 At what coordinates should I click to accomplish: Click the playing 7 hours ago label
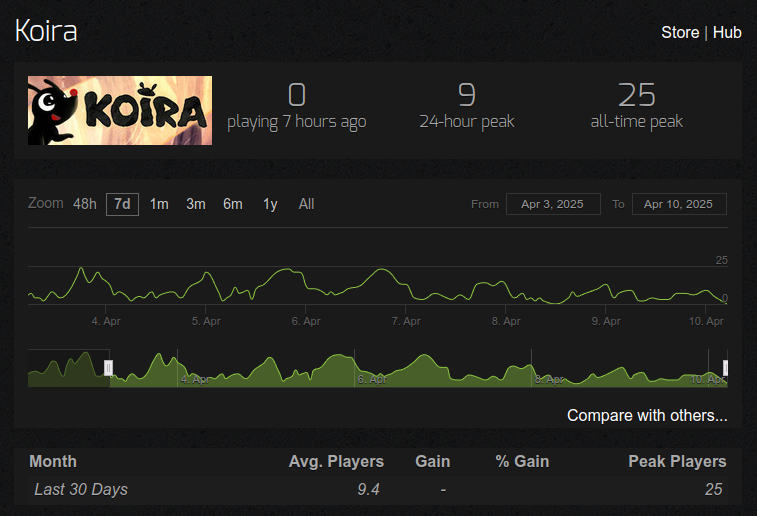tap(297, 122)
